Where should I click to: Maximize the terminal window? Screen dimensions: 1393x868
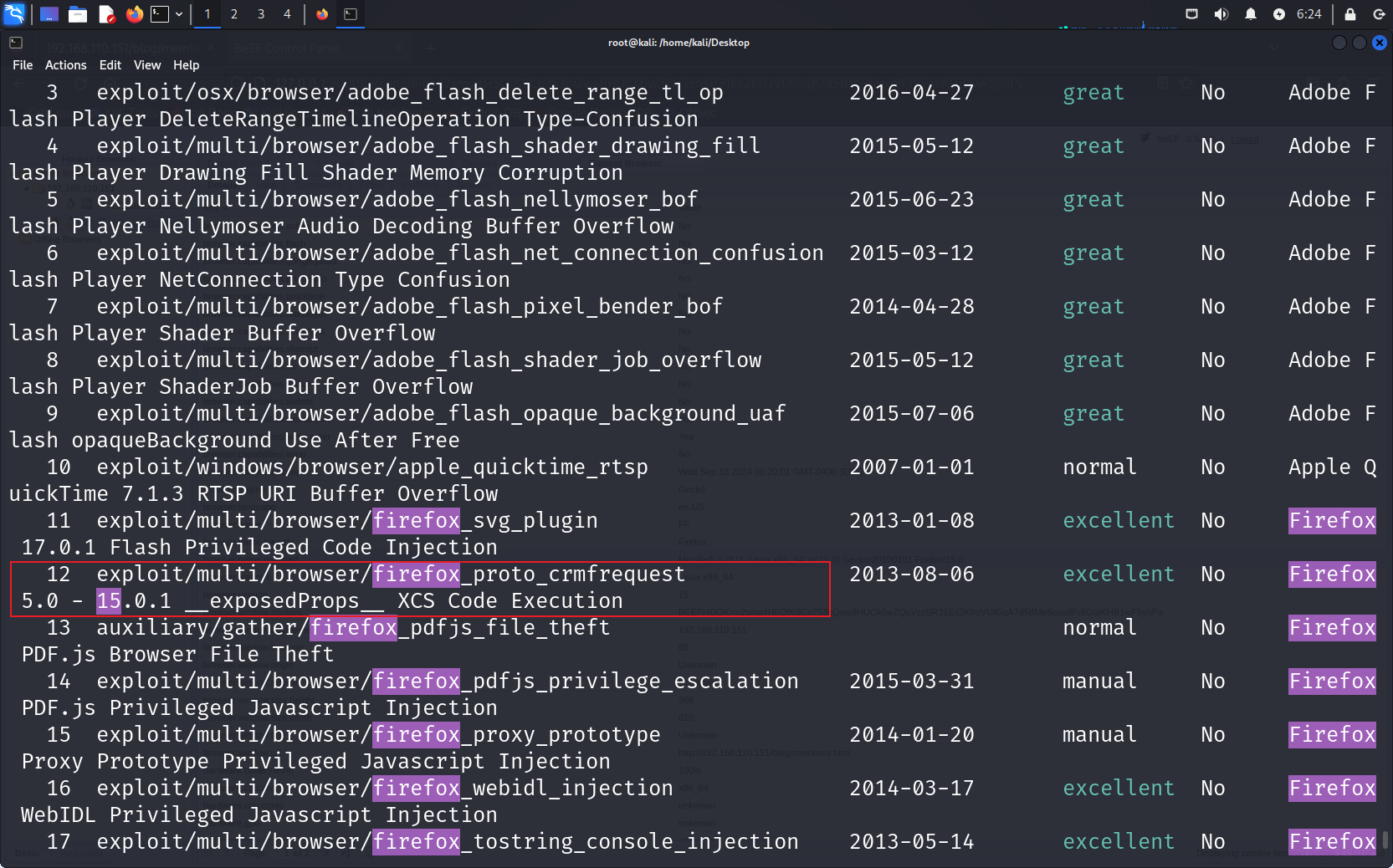[1360, 42]
